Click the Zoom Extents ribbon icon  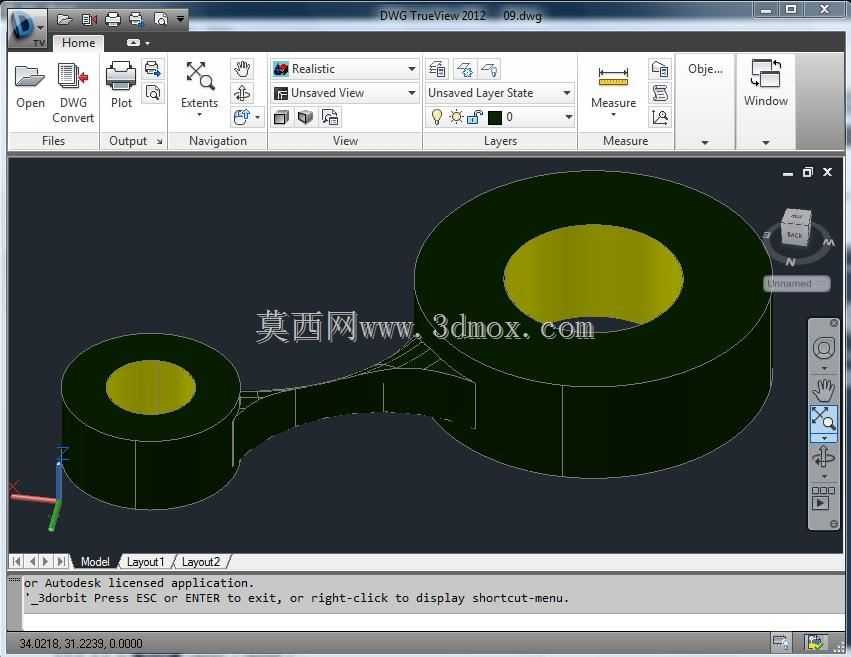(200, 76)
